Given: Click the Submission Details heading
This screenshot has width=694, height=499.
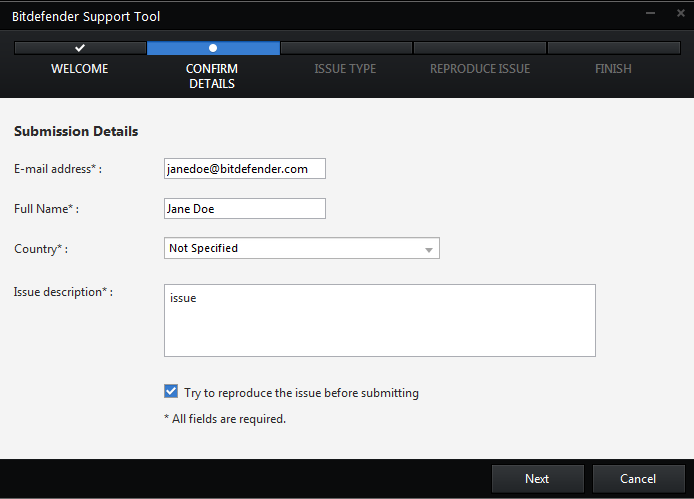Looking at the screenshot, I should click(x=76, y=132).
